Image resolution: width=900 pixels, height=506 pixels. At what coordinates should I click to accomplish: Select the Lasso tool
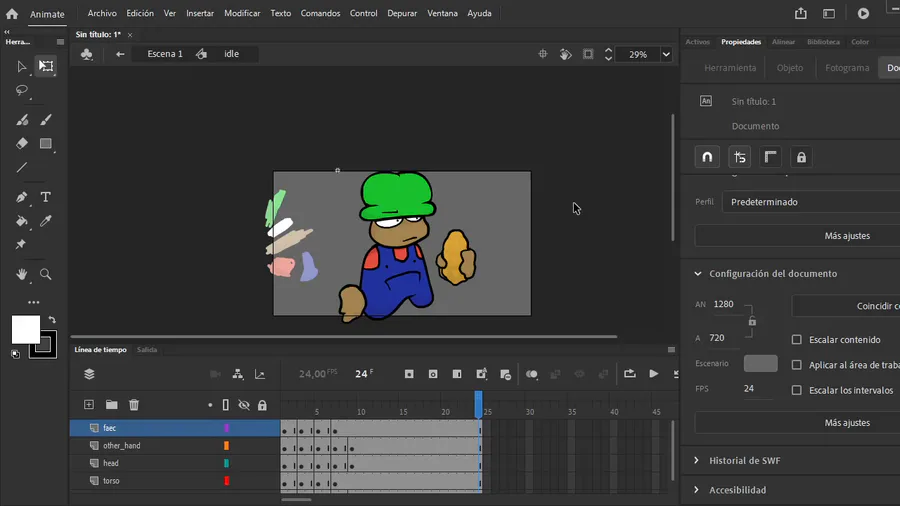22,90
